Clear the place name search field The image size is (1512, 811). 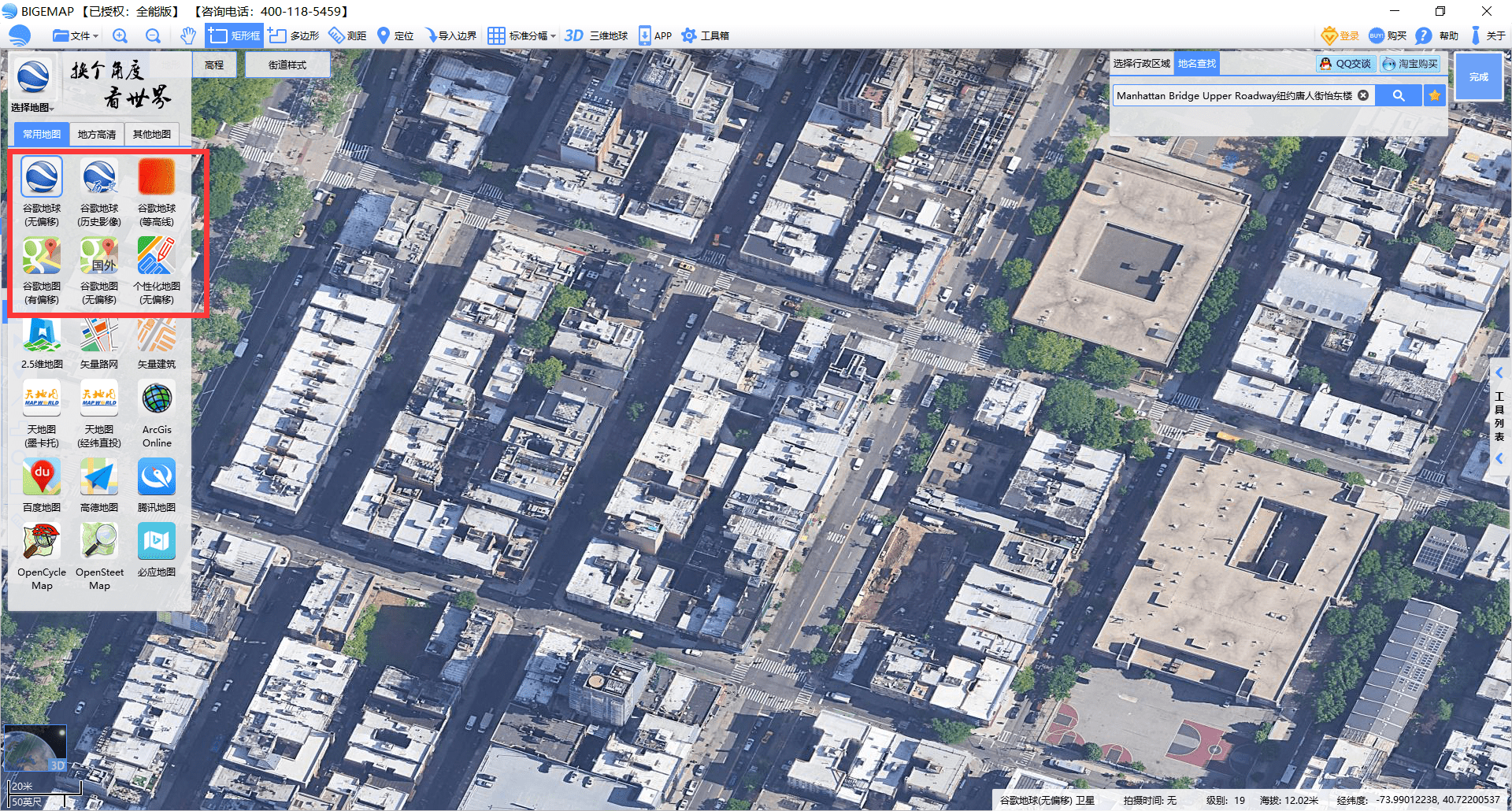tap(1363, 95)
